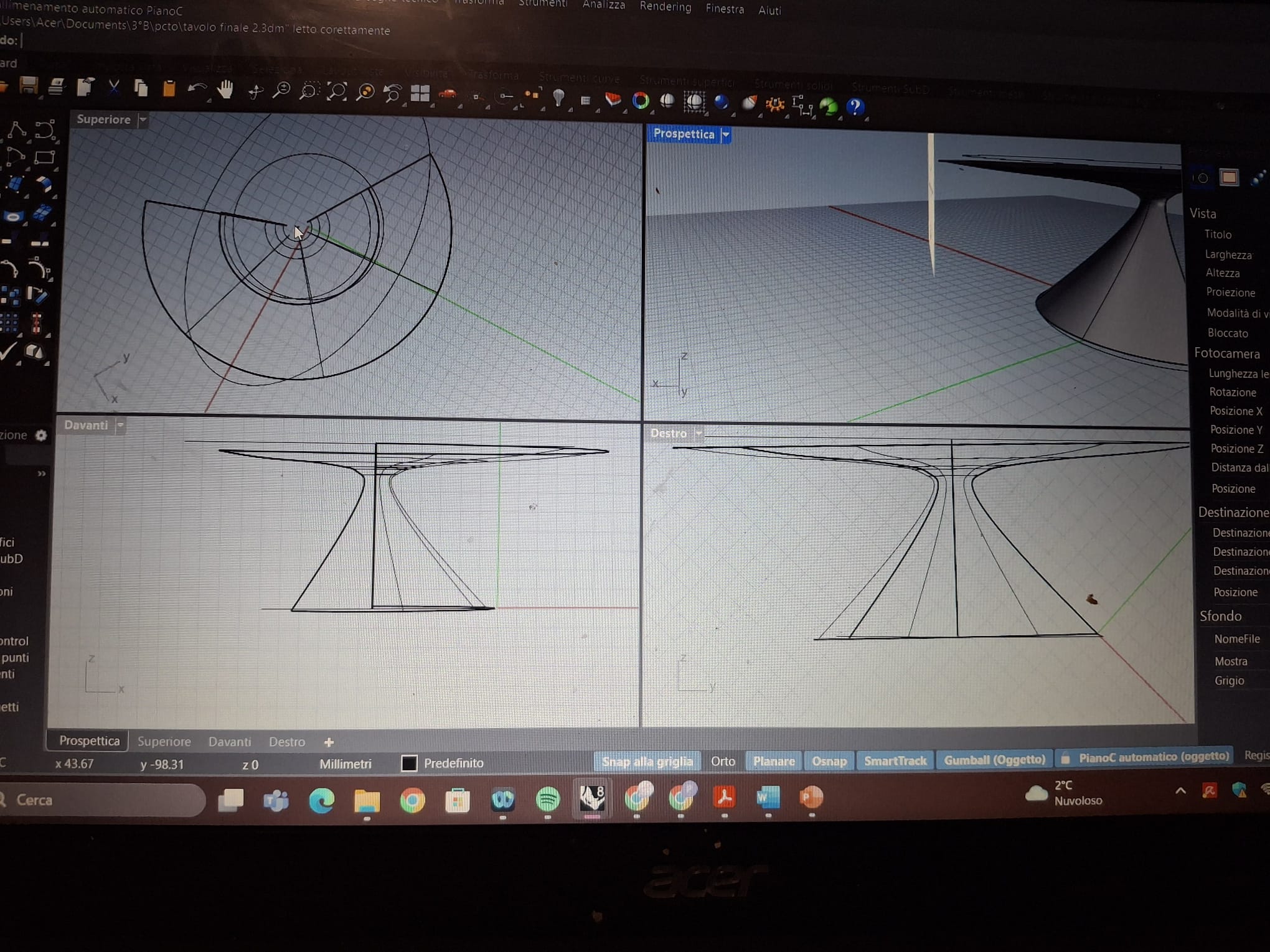Image resolution: width=1270 pixels, height=952 pixels.
Task: Select the Prospettica viewport tab
Action: (89, 741)
